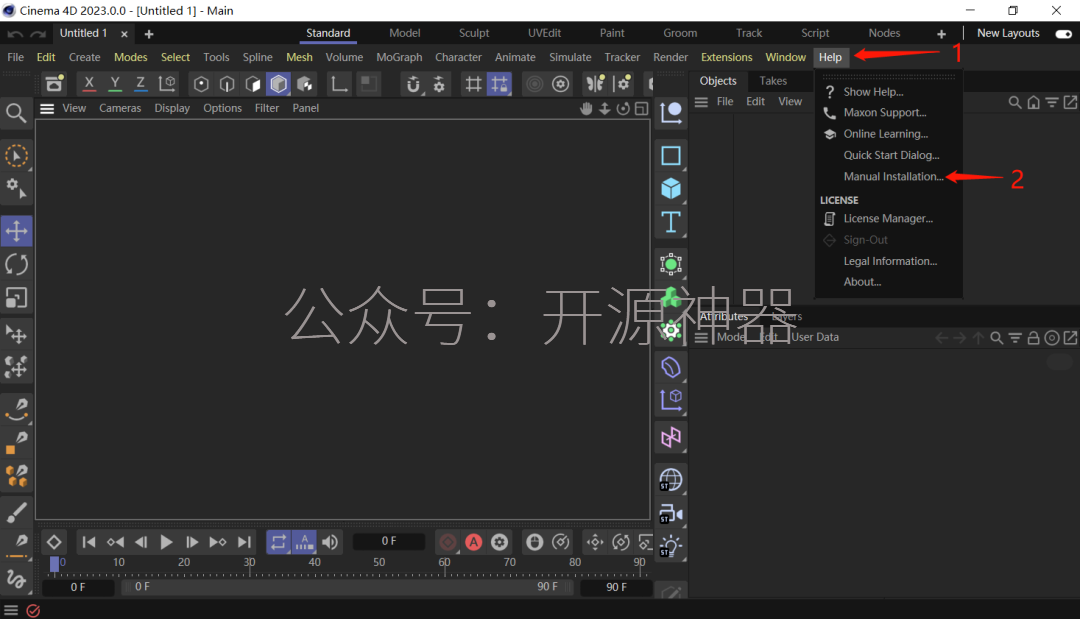Viewport: 1080px width, 619px height.
Task: Open the viewport Filter menu
Action: pyautogui.click(x=267, y=108)
